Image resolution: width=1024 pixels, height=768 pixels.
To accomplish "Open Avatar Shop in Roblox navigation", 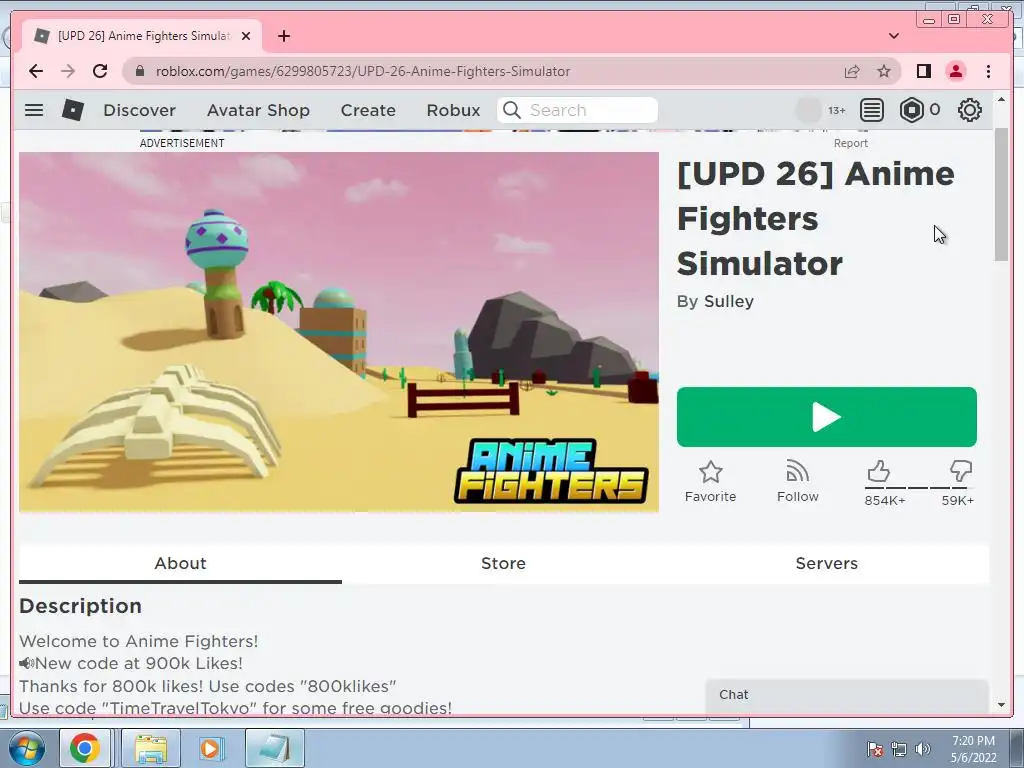I will pyautogui.click(x=258, y=110).
